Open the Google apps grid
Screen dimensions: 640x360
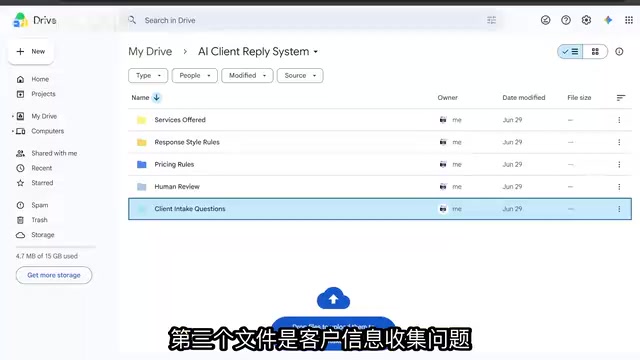[x=629, y=20]
